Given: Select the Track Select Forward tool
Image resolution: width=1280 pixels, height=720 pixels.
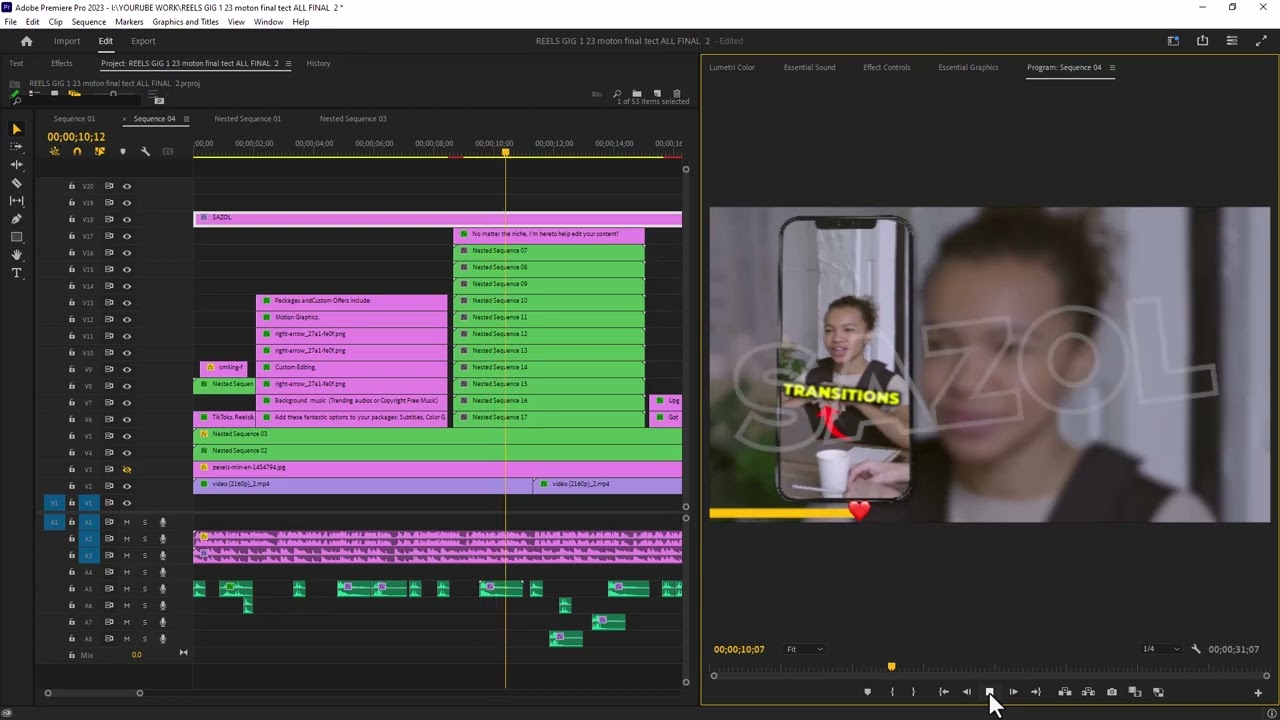Looking at the screenshot, I should coord(16,147).
